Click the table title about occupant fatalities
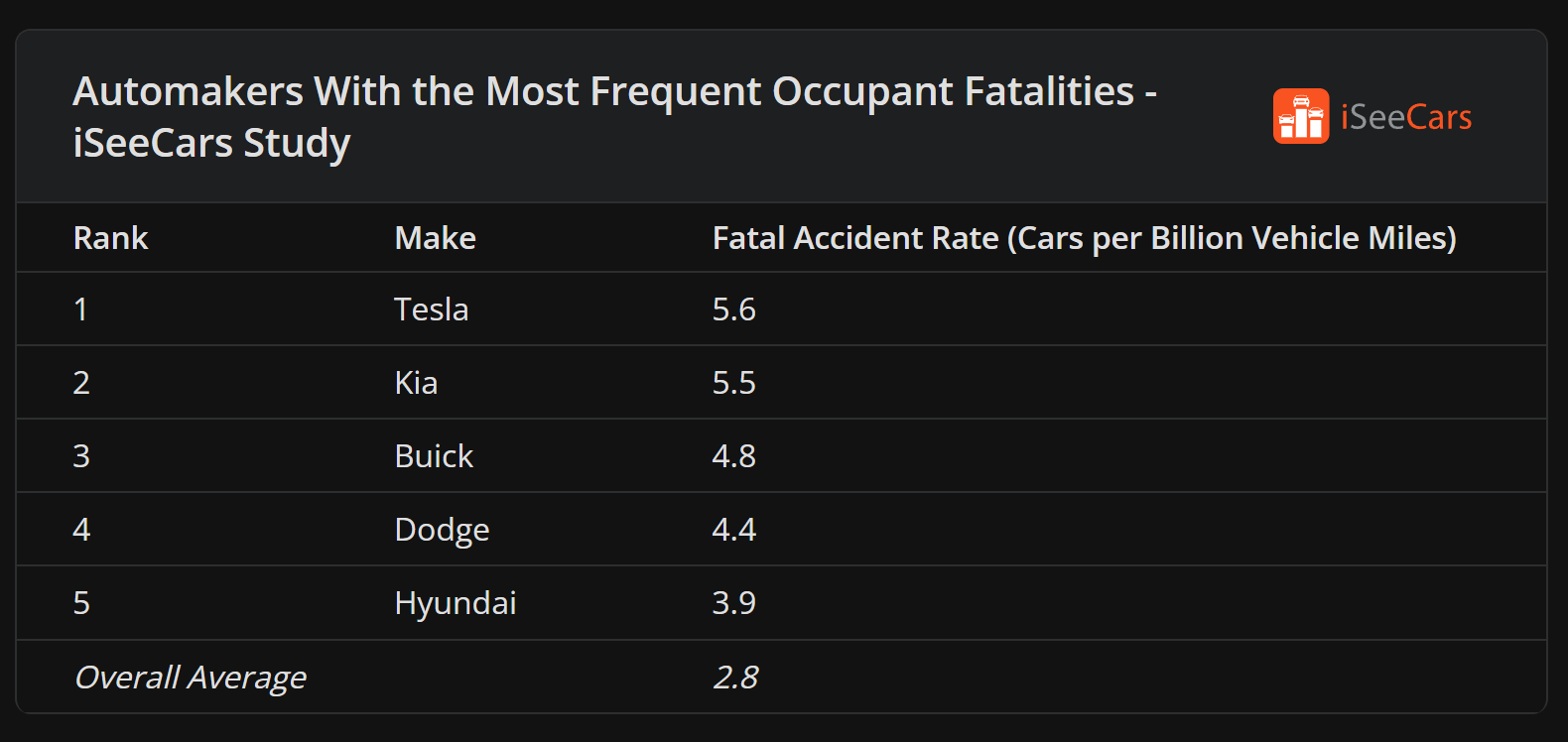Image resolution: width=1568 pixels, height=742 pixels. click(614, 117)
